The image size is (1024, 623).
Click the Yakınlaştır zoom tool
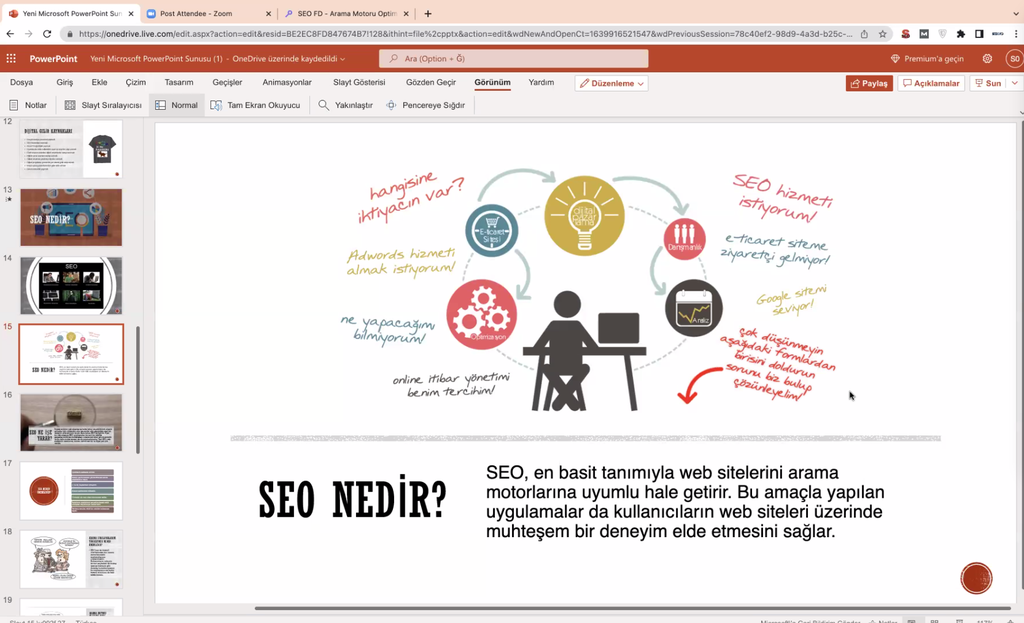[345, 105]
